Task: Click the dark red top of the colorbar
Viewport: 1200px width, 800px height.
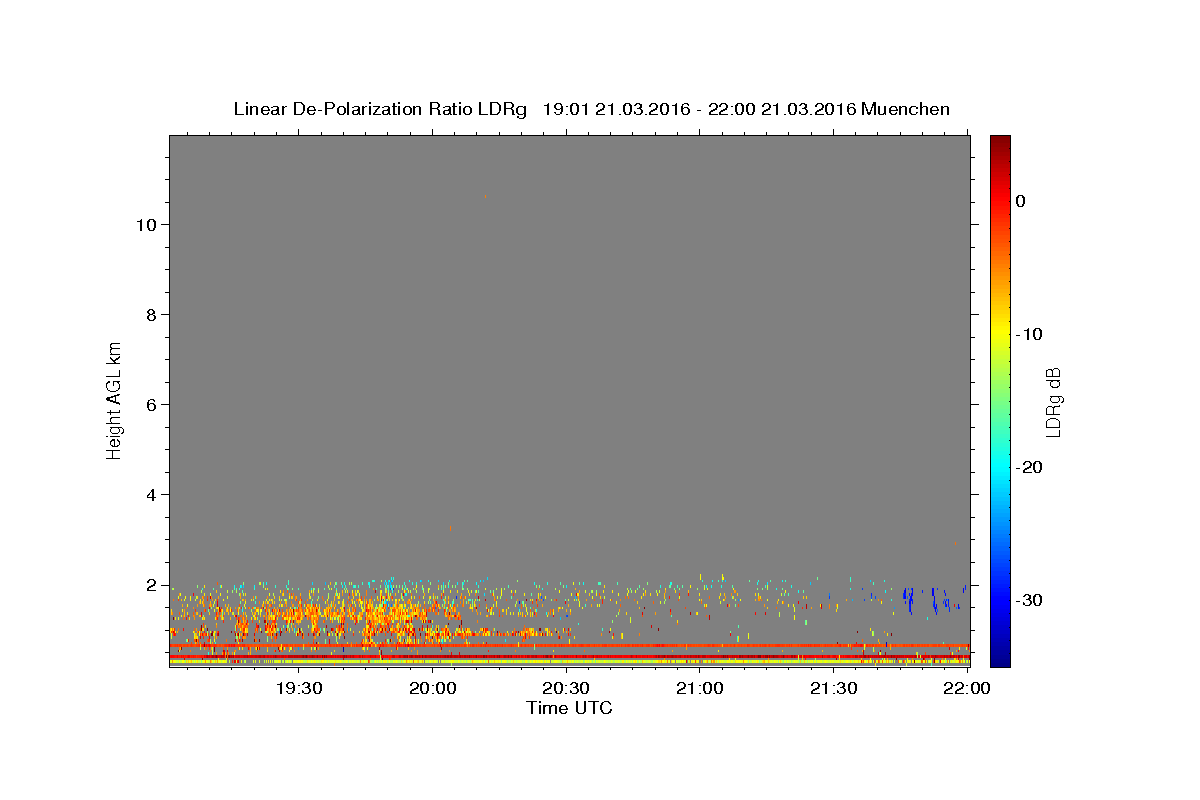Action: [1000, 144]
